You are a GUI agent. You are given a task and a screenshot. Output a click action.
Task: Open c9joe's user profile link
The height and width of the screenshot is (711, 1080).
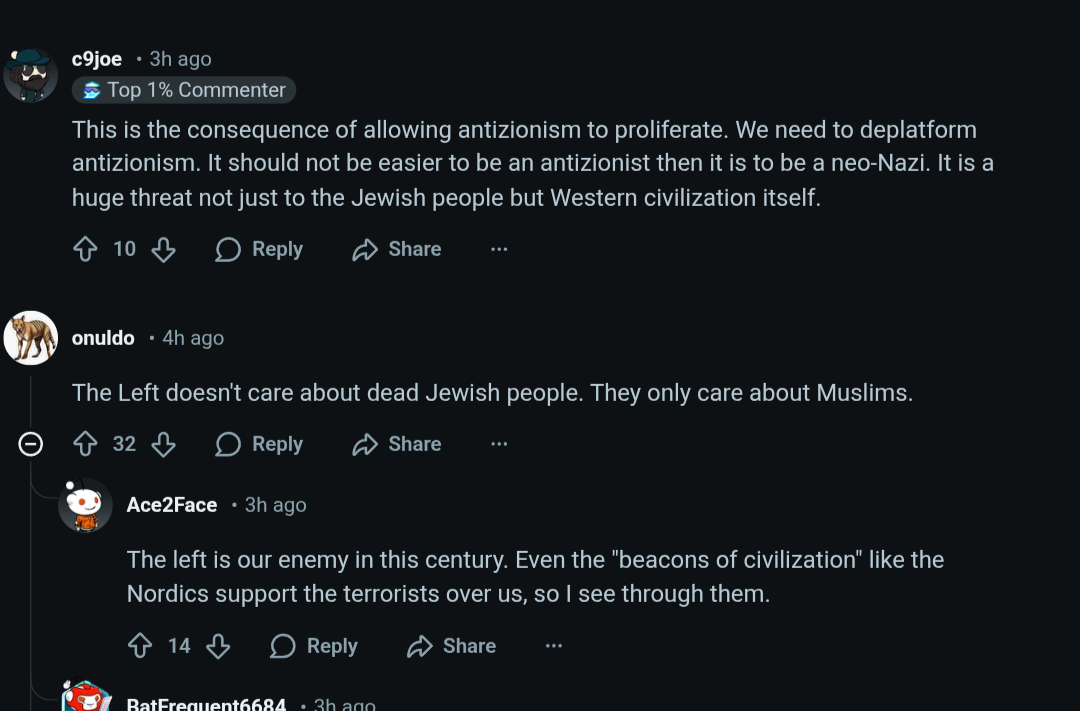coord(97,59)
